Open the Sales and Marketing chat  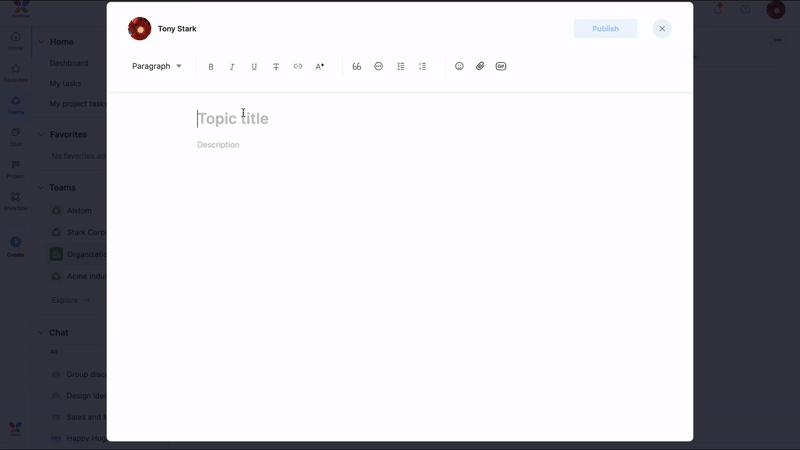79,417
